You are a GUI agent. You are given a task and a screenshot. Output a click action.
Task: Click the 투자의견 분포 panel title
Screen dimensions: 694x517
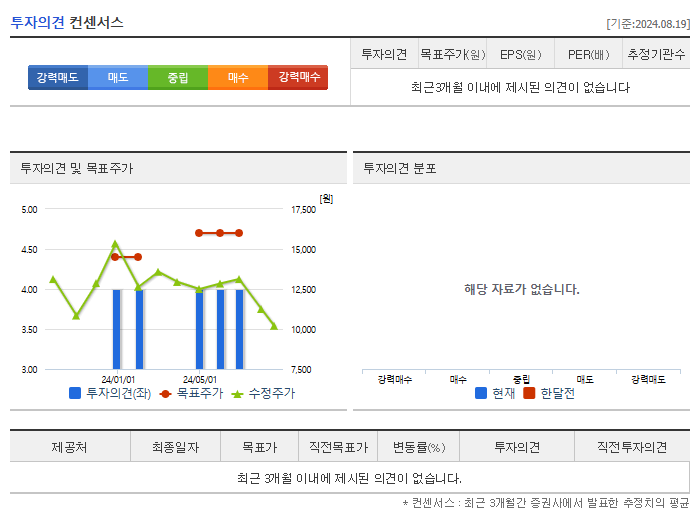tap(400, 168)
